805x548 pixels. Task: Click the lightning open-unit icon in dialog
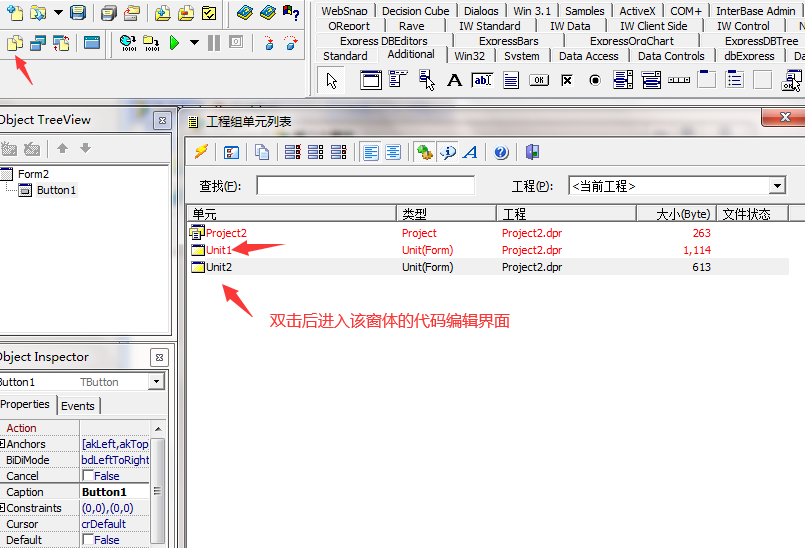point(201,152)
